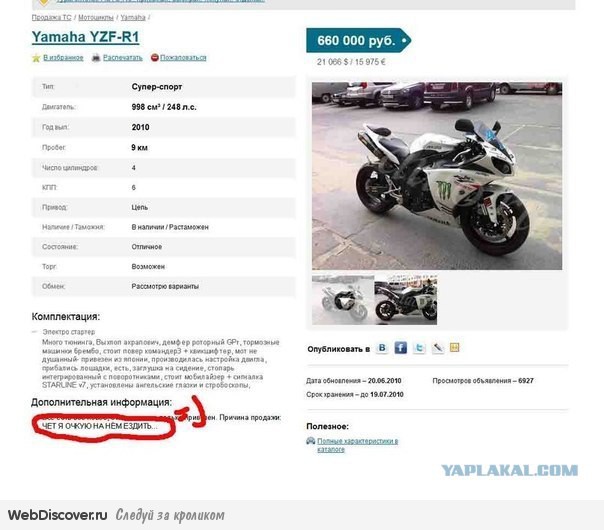
Task: Click the red complaint icon
Action: tap(154, 58)
